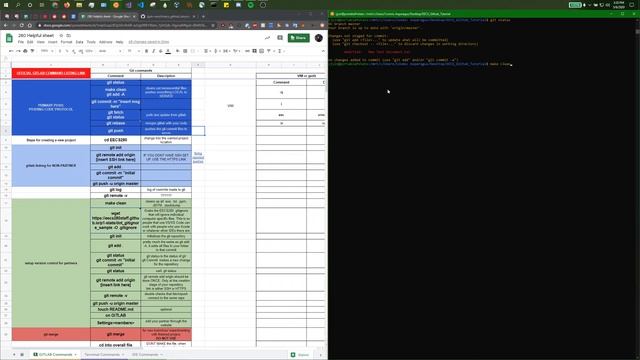Toggle Bold formatting in Sheets toolbar
This screenshot has width=640, height=360.
point(147,51)
